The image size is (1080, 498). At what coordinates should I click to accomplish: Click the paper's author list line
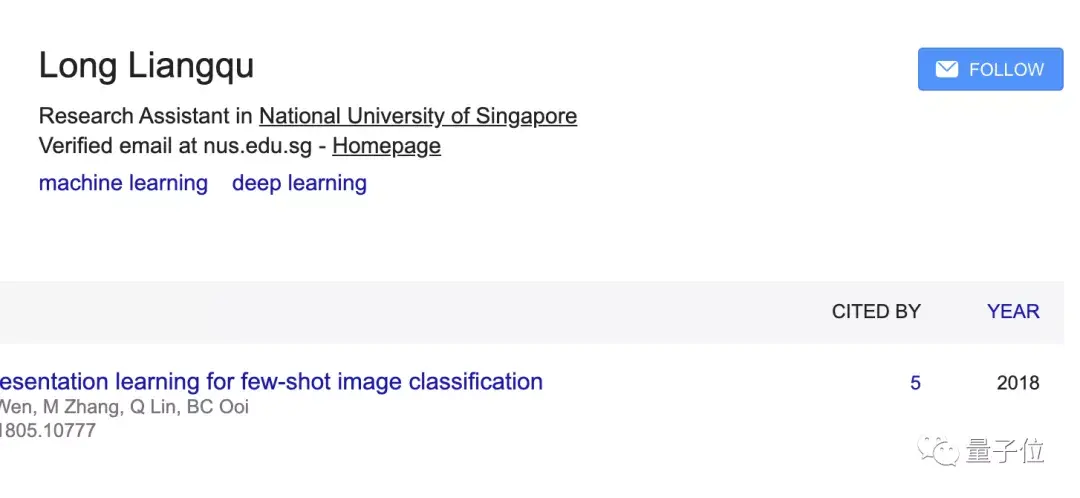point(124,407)
